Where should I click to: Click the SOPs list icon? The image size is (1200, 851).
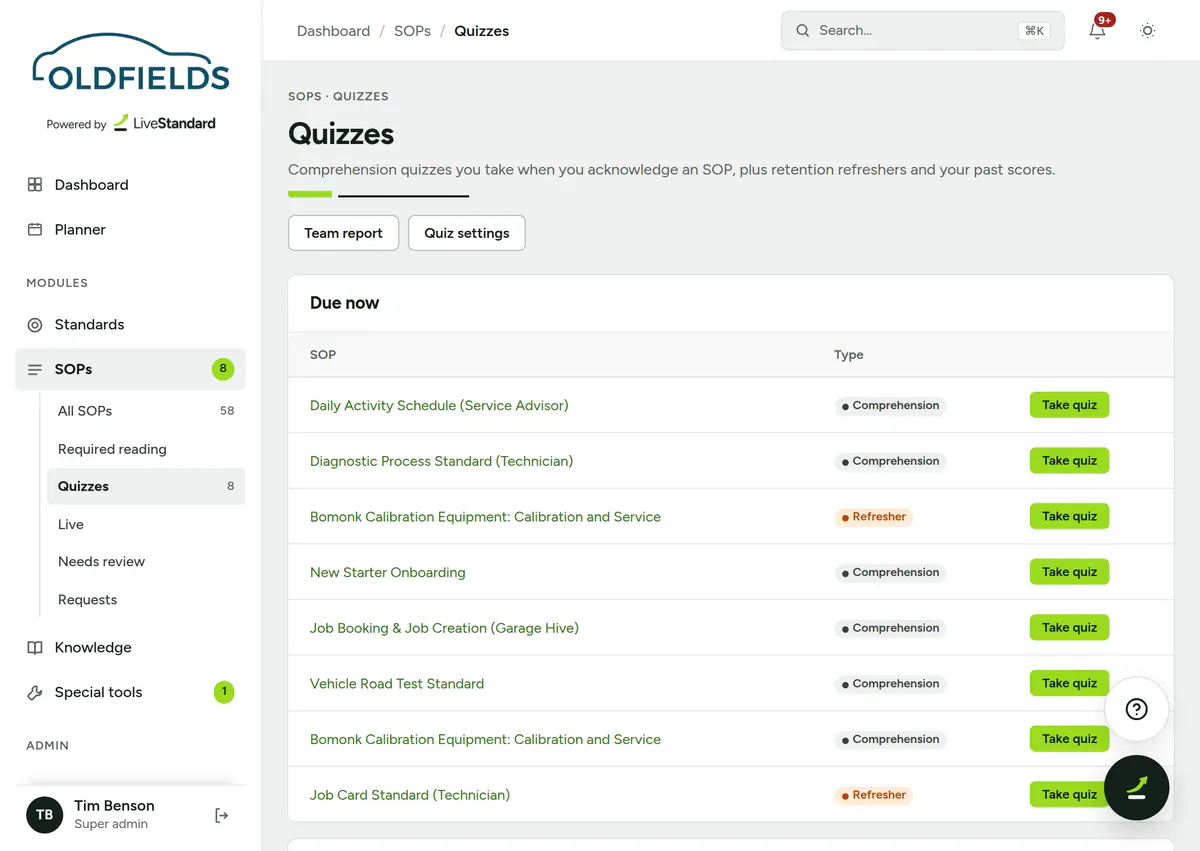tap(35, 370)
